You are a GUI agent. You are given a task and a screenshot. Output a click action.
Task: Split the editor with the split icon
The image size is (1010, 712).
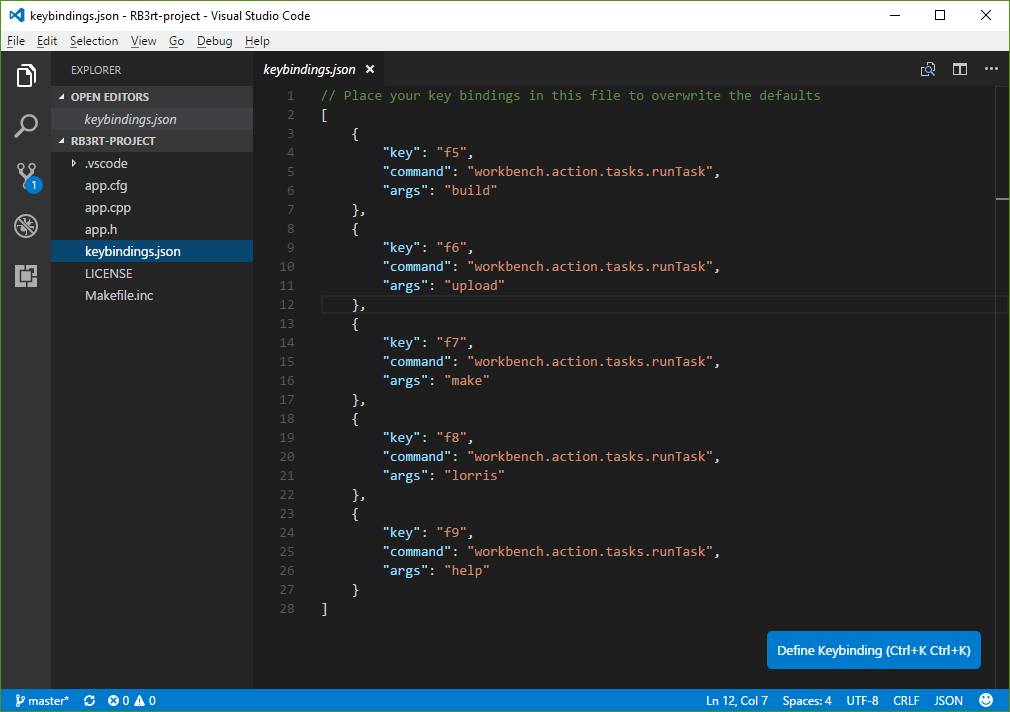[960, 70]
